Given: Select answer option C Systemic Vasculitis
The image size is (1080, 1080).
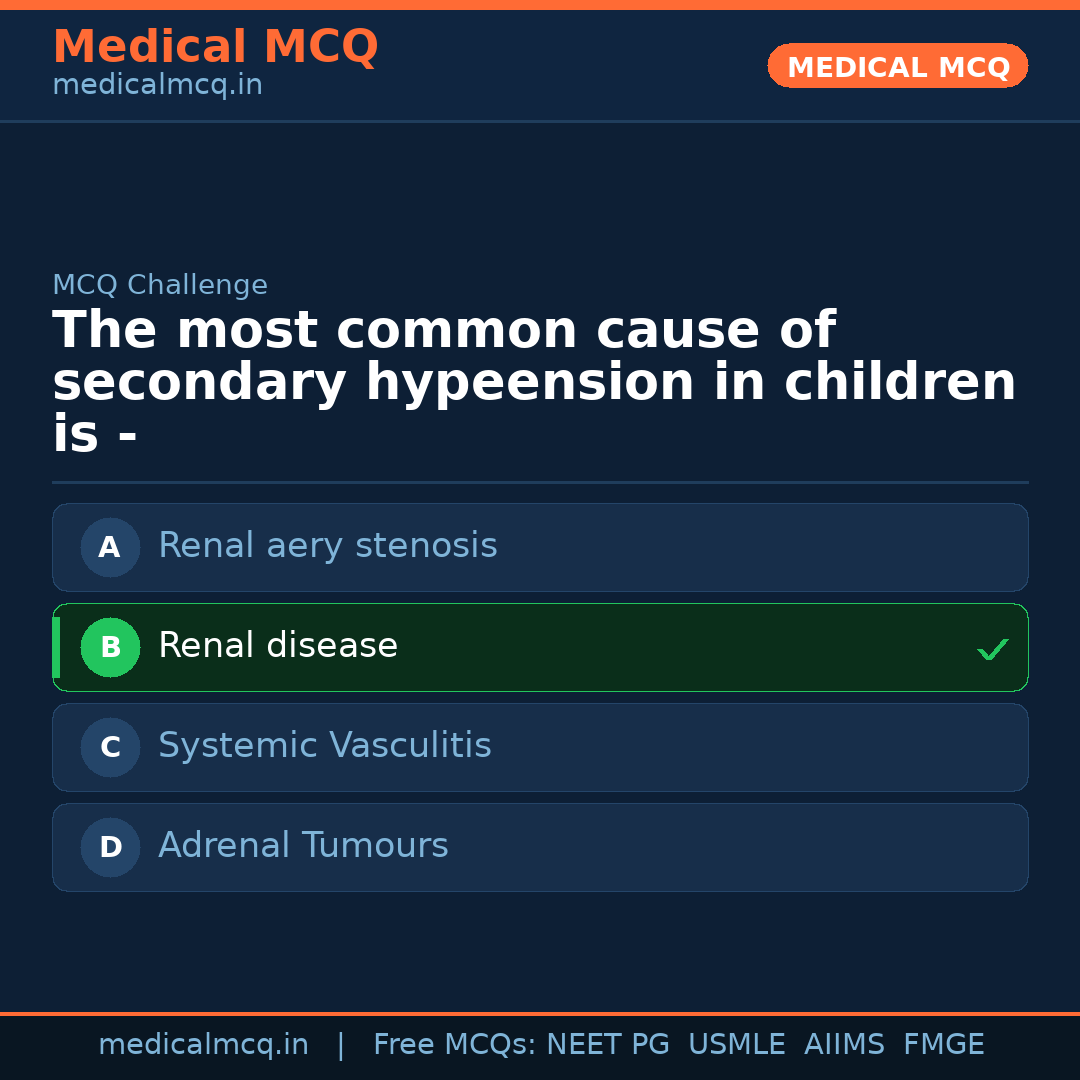Looking at the screenshot, I should (x=540, y=747).
